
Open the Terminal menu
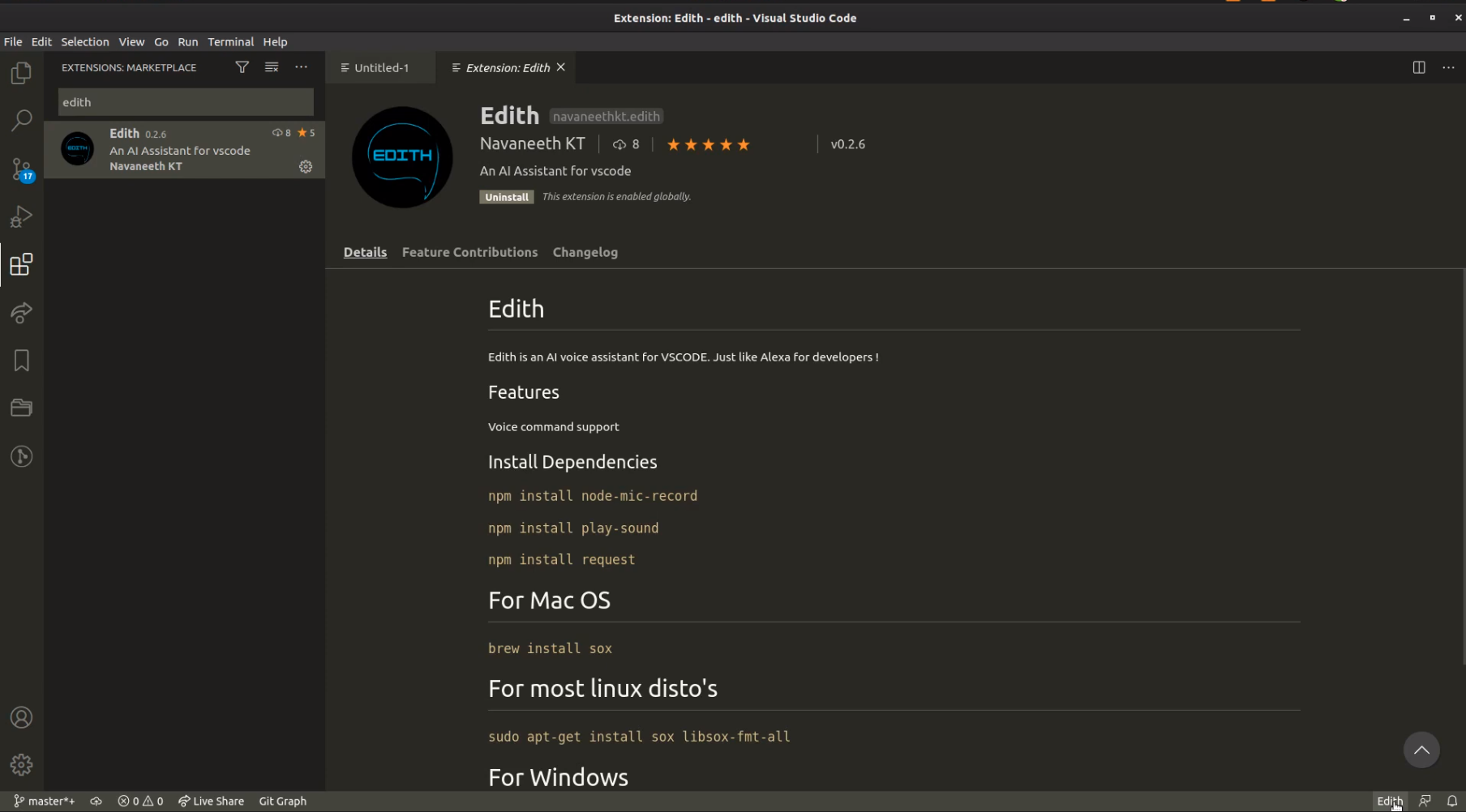(x=231, y=41)
